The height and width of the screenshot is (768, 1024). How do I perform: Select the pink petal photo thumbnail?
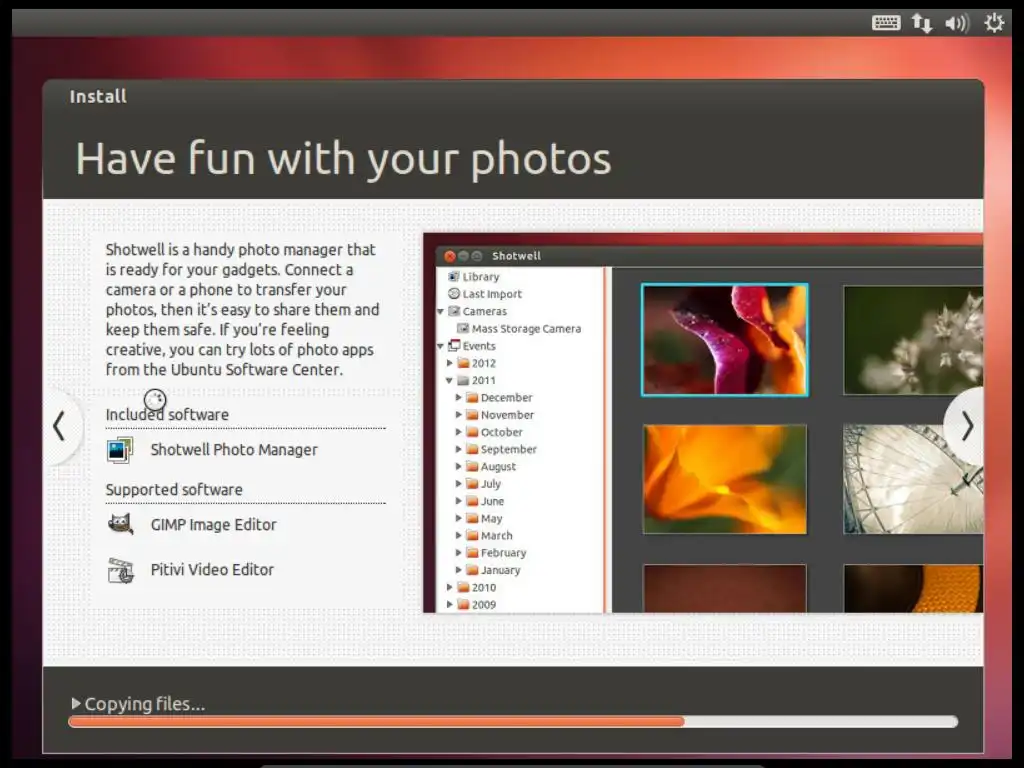click(724, 340)
